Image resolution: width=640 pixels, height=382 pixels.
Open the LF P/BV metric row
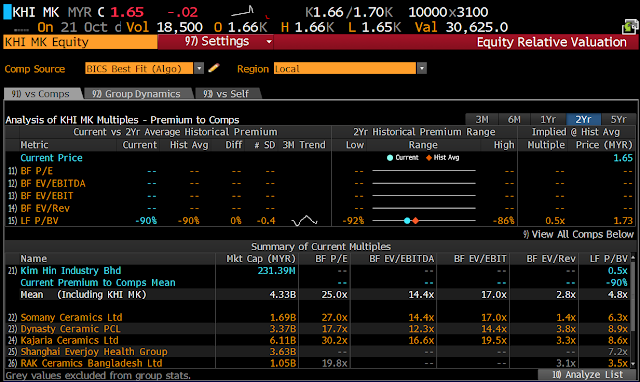coord(167,221)
